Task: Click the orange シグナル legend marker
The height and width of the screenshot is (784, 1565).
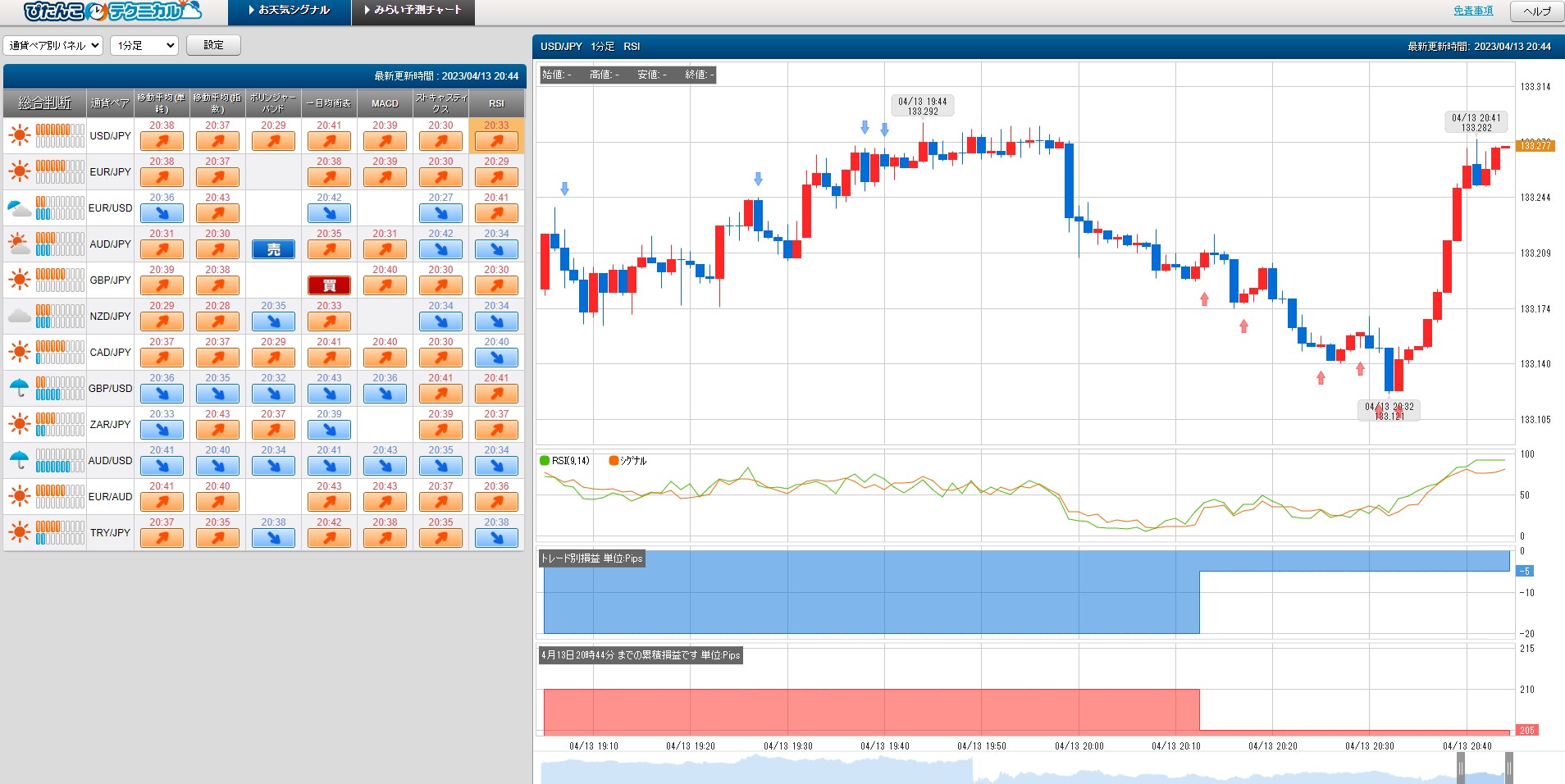Action: pos(614,460)
